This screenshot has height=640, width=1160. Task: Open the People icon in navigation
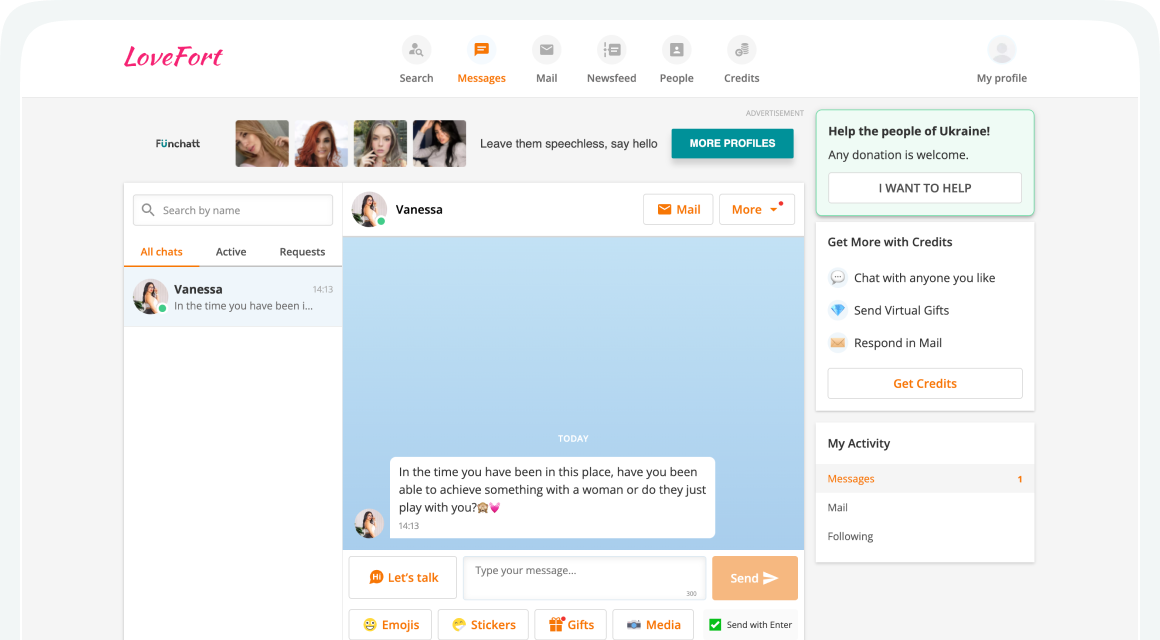coord(676,50)
